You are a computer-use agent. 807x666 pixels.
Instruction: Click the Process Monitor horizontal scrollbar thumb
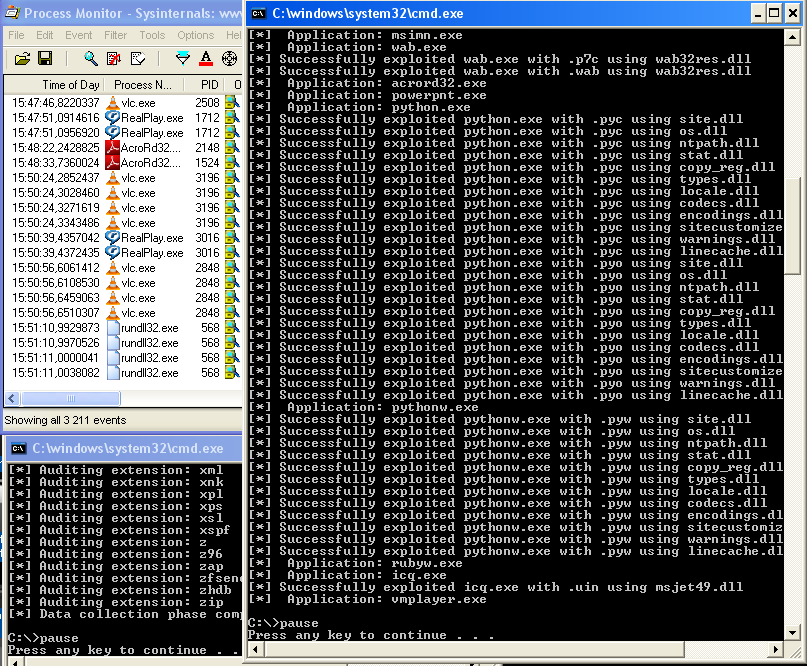pos(71,398)
